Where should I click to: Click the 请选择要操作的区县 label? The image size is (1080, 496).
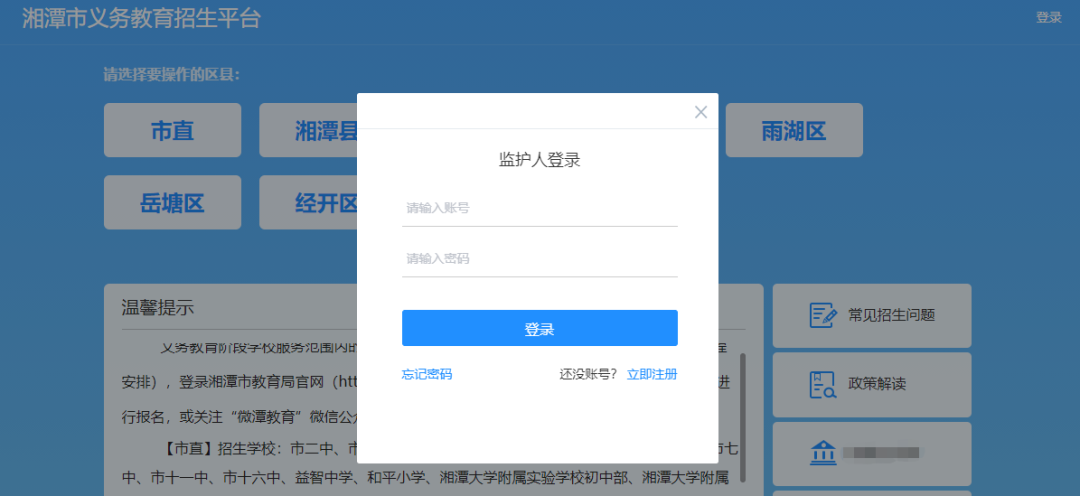172,74
